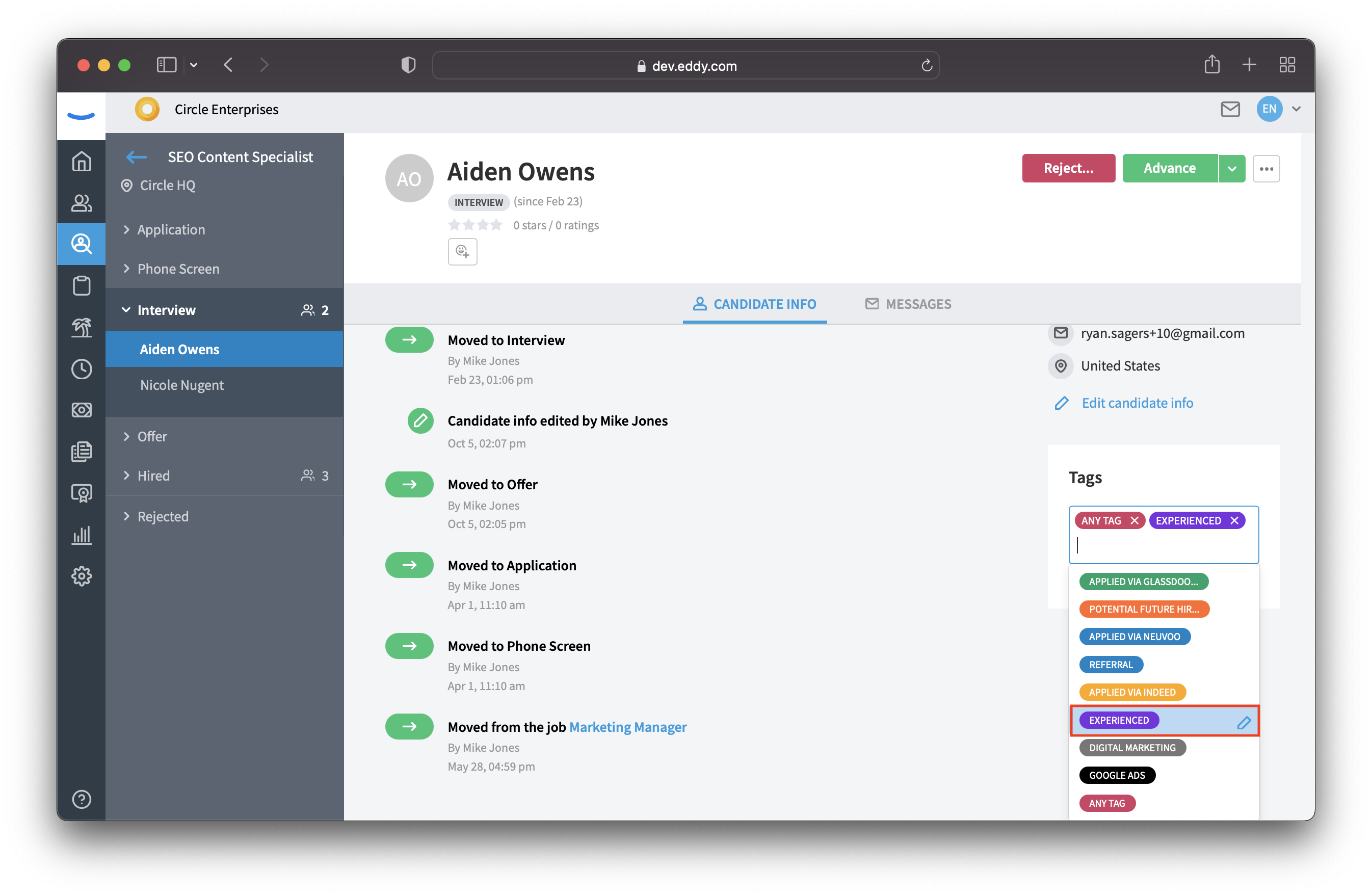Click the EN user avatar
Screen dimensions: 1372x896
coord(1269,109)
